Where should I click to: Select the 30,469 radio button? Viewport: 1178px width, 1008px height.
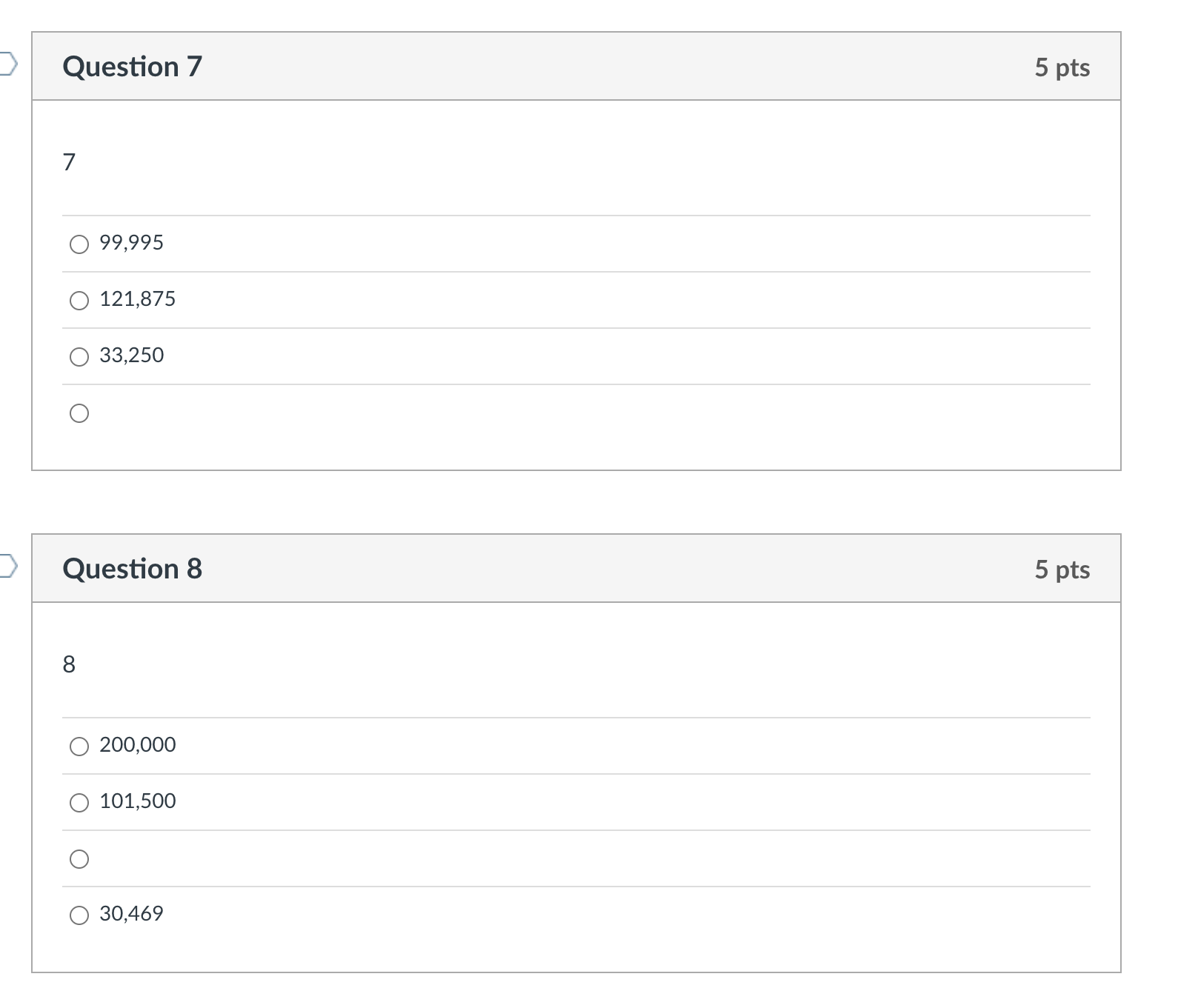[79, 915]
